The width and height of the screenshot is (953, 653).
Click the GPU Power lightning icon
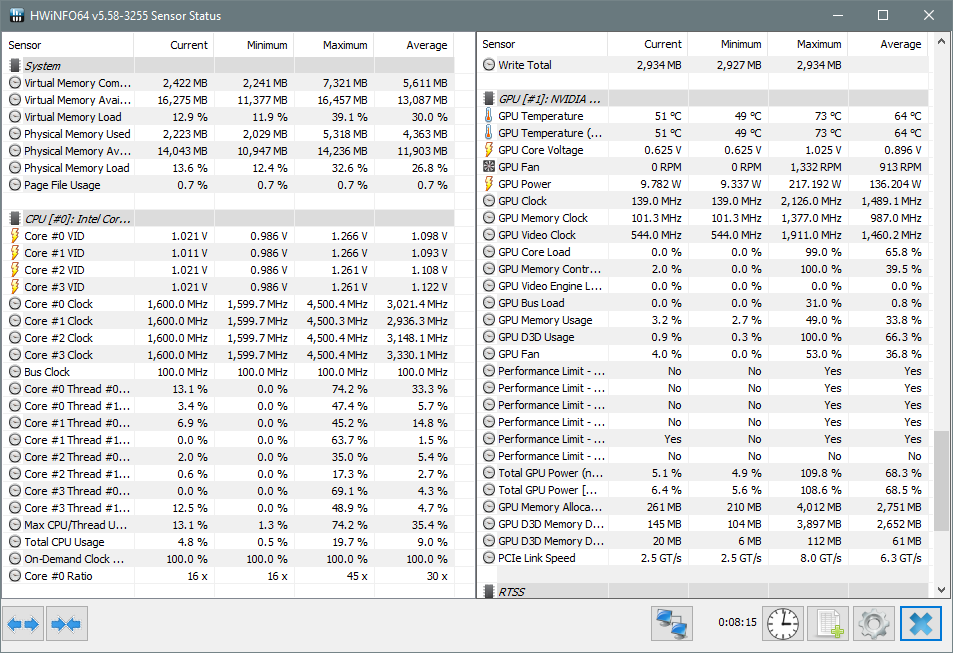489,184
